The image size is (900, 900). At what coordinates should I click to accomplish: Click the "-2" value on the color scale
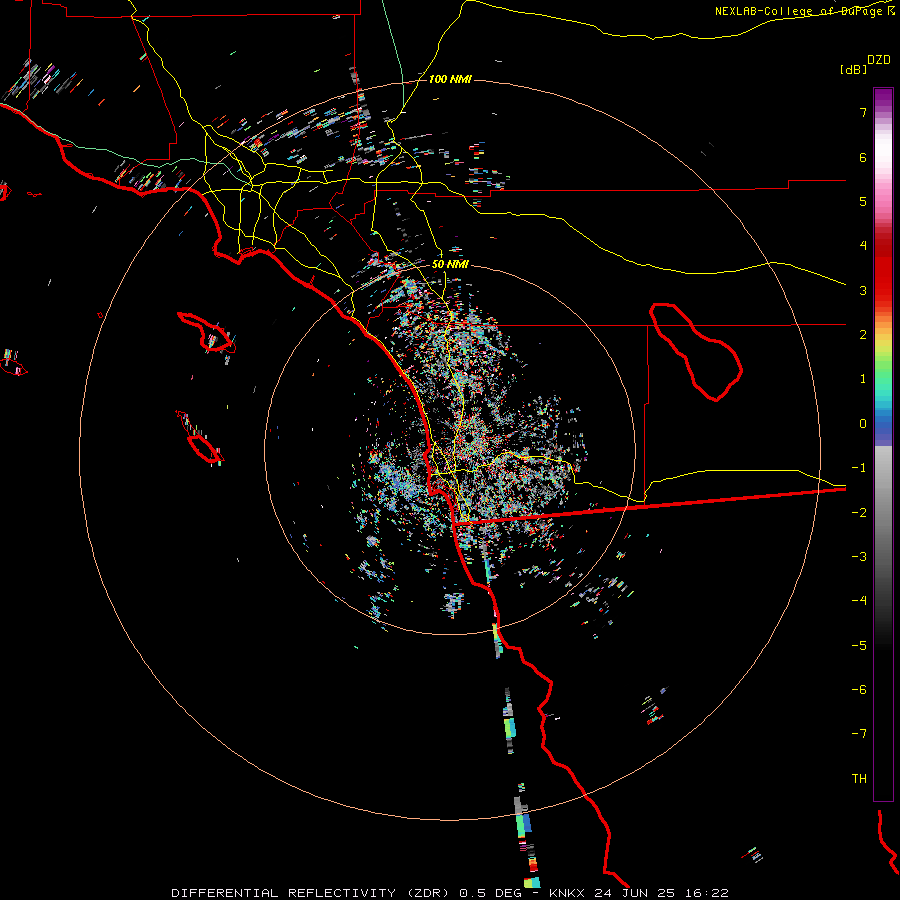pos(859,513)
